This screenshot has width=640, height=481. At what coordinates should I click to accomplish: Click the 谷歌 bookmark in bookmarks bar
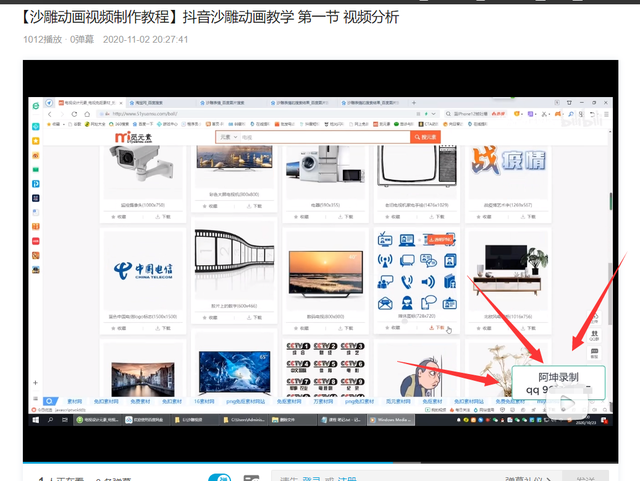click(x=74, y=124)
